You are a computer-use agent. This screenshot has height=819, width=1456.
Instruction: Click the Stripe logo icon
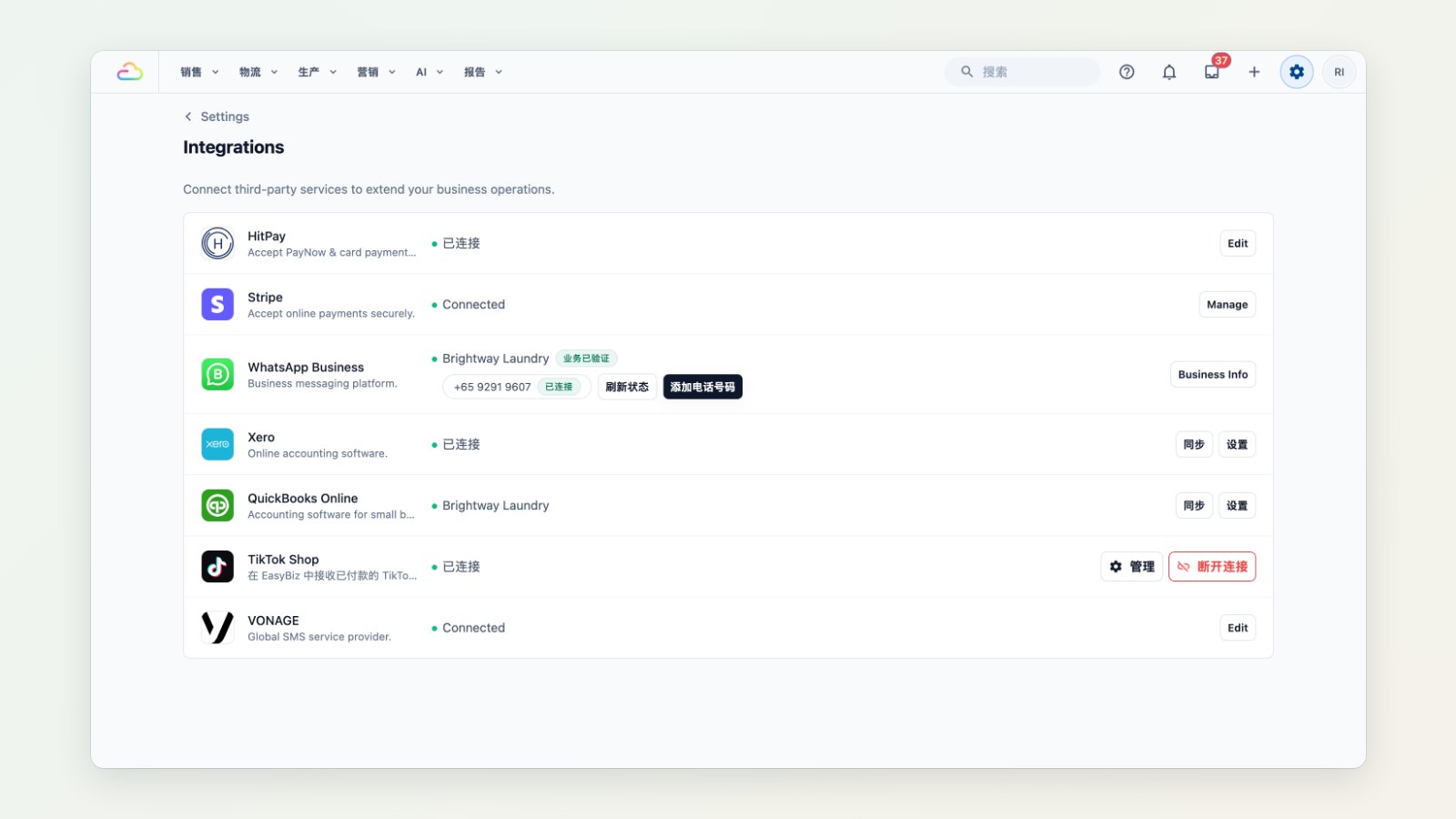point(217,304)
